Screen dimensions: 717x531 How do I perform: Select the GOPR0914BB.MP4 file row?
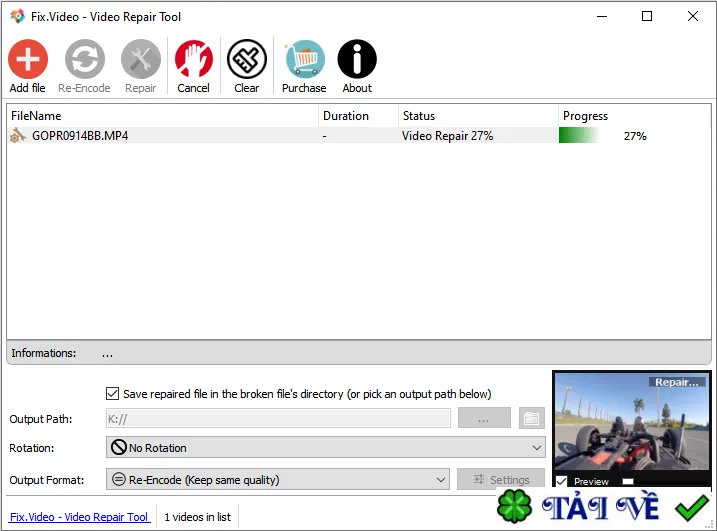(359, 135)
